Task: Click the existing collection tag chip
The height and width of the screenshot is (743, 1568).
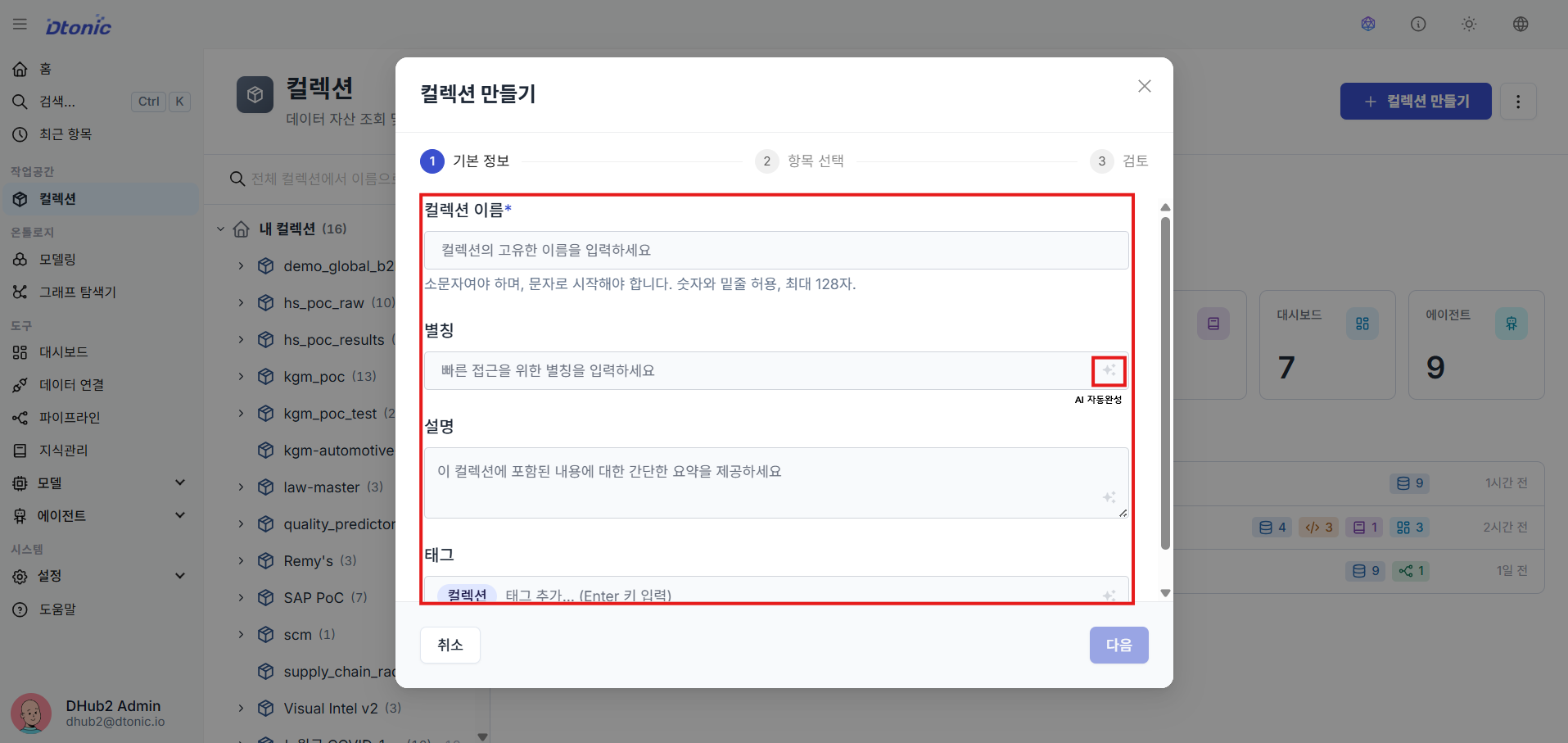Action: coord(468,596)
